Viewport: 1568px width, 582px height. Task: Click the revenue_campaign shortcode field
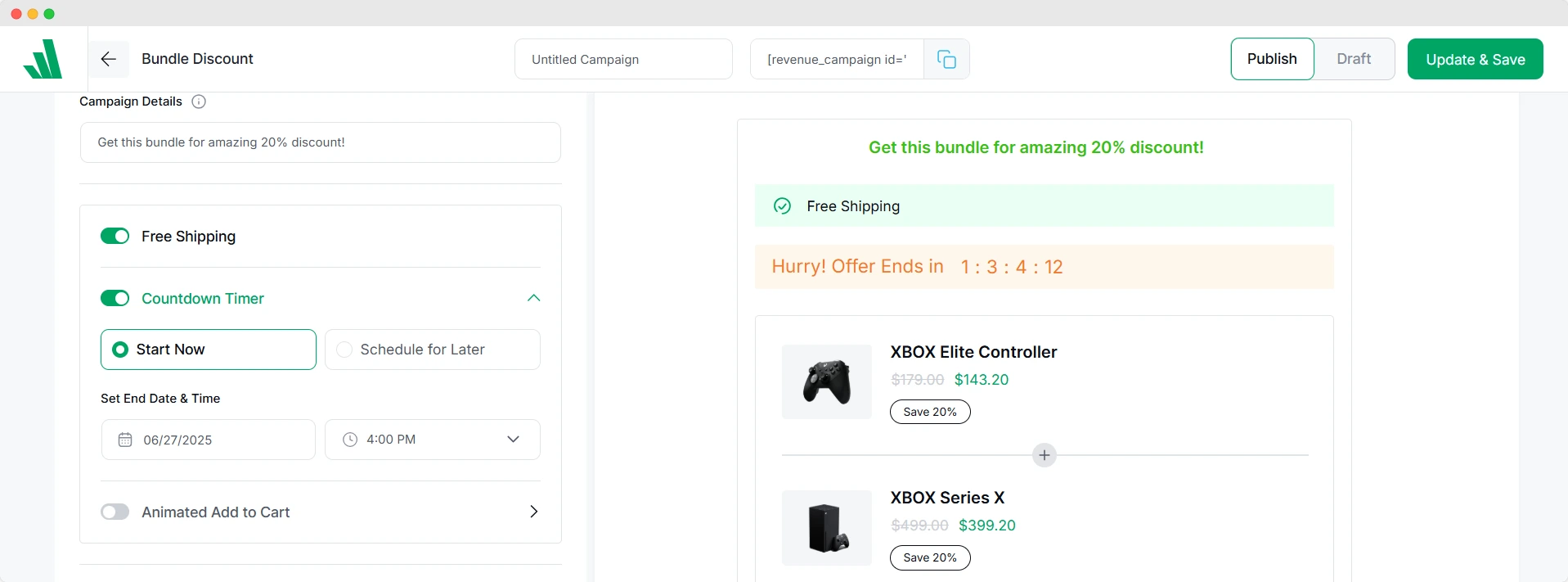[x=837, y=59]
